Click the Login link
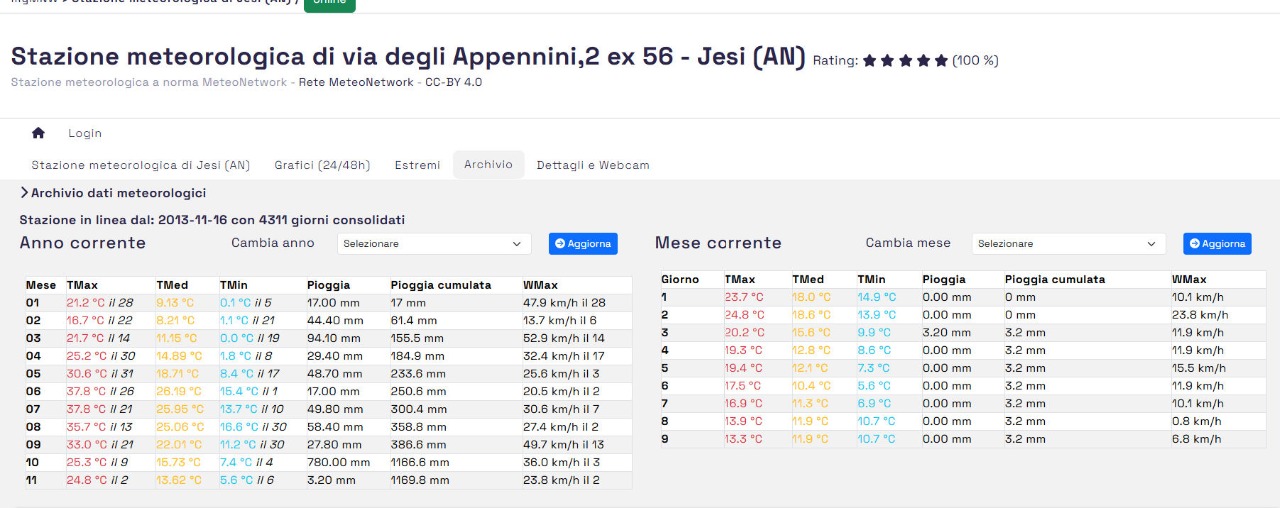Image resolution: width=1280 pixels, height=508 pixels. coord(85,133)
